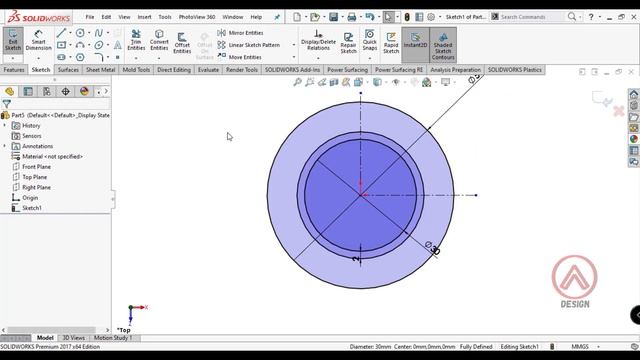Open the Spline tool dropdown arrow

coord(108,33)
